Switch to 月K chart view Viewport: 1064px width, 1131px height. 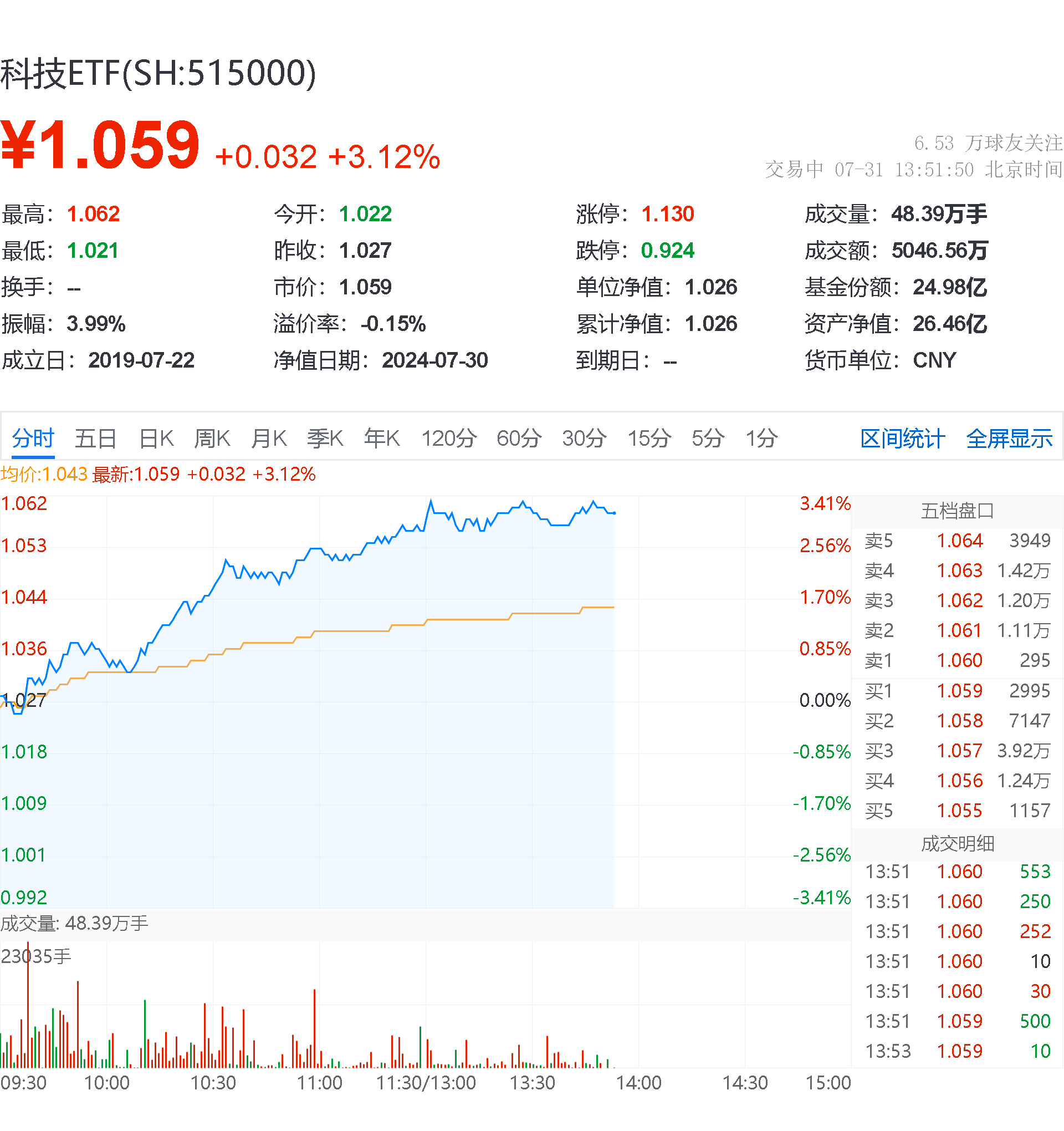[x=269, y=439]
